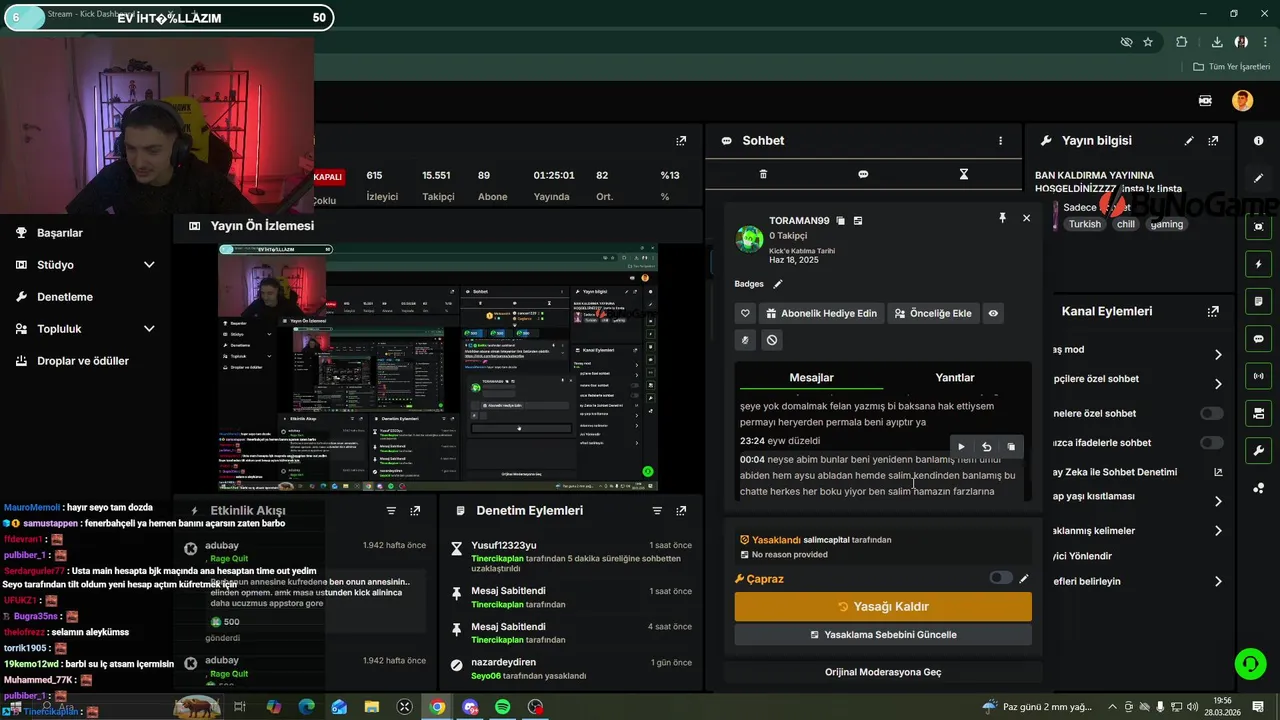Viewport: 1280px width, 720px height.
Task: Toggle the 'ızca ifadelerle sohbet' switch
Action: coord(1211,442)
